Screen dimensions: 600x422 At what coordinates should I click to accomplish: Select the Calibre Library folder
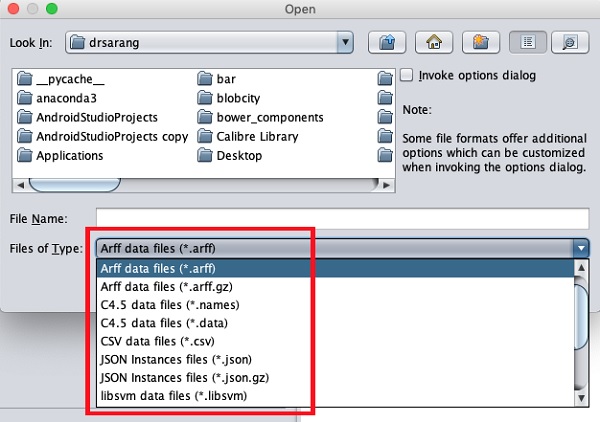248,136
